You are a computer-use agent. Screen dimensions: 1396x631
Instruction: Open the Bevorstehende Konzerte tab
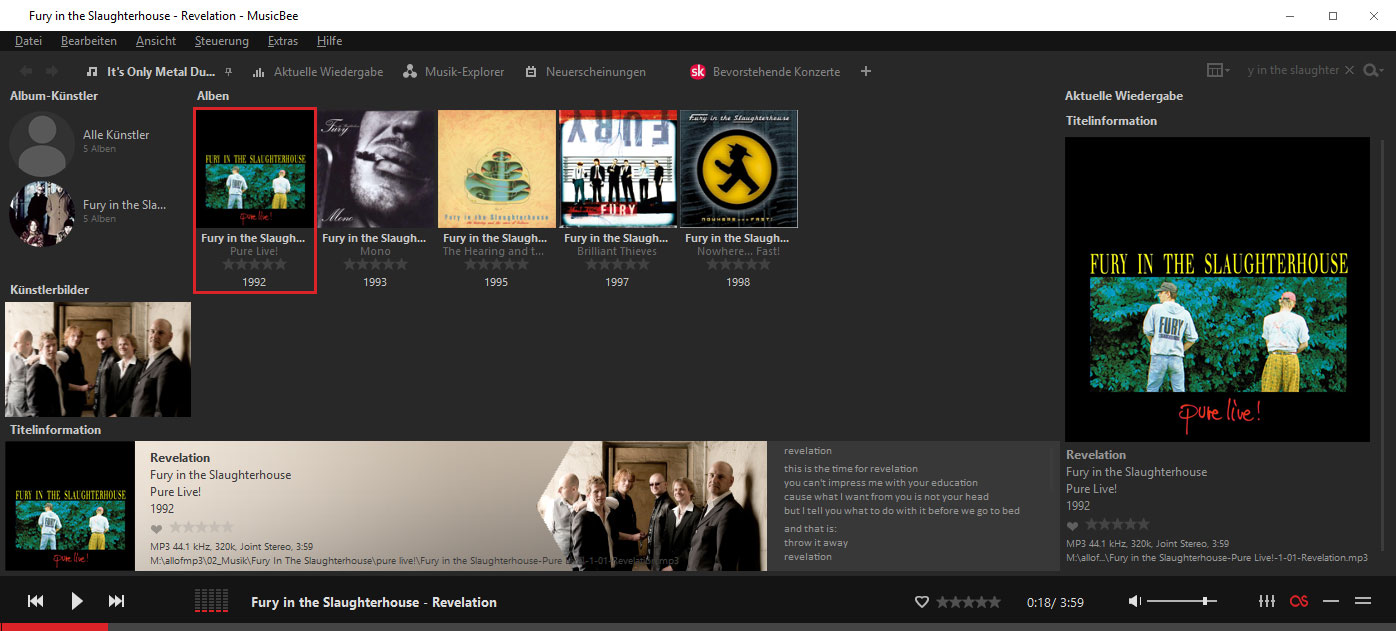(765, 72)
